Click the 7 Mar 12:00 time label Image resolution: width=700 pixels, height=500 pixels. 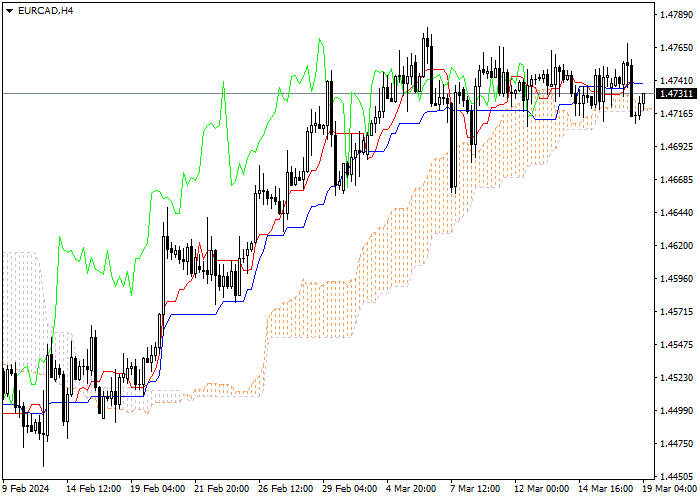pyautogui.click(x=475, y=489)
